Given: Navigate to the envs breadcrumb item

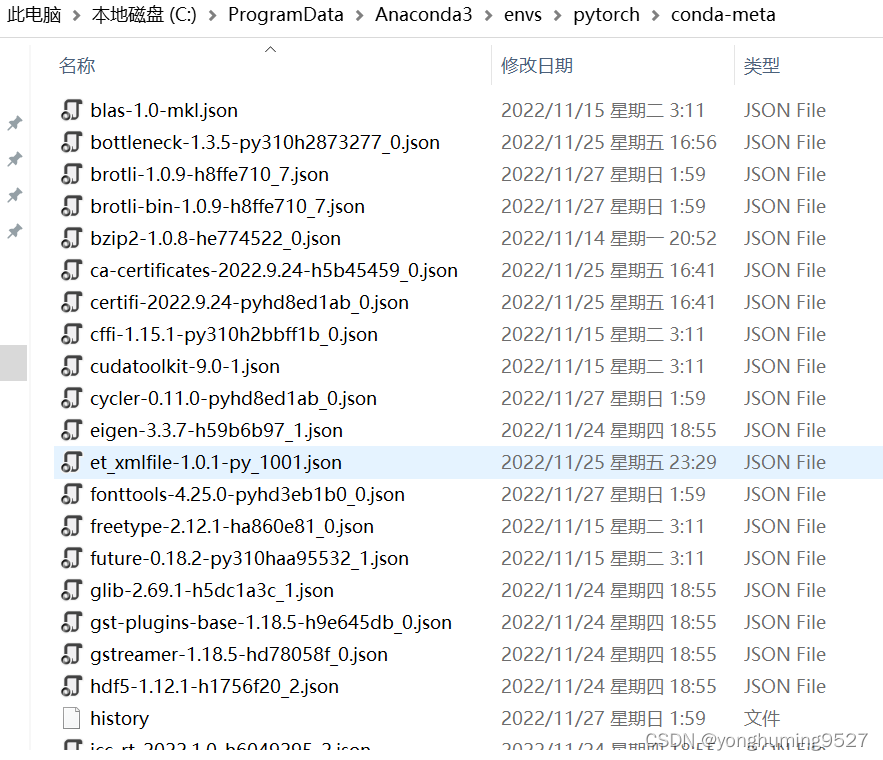Looking at the screenshot, I should coord(522,15).
